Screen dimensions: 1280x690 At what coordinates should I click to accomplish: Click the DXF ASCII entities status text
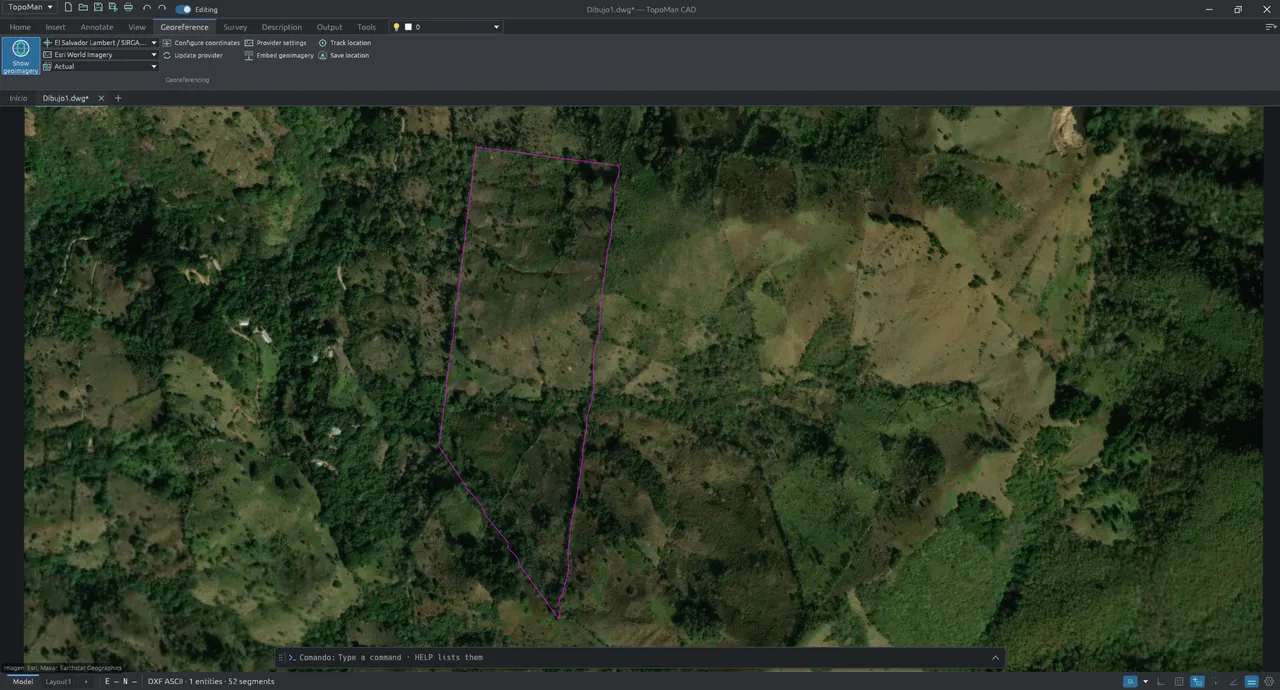[211, 681]
